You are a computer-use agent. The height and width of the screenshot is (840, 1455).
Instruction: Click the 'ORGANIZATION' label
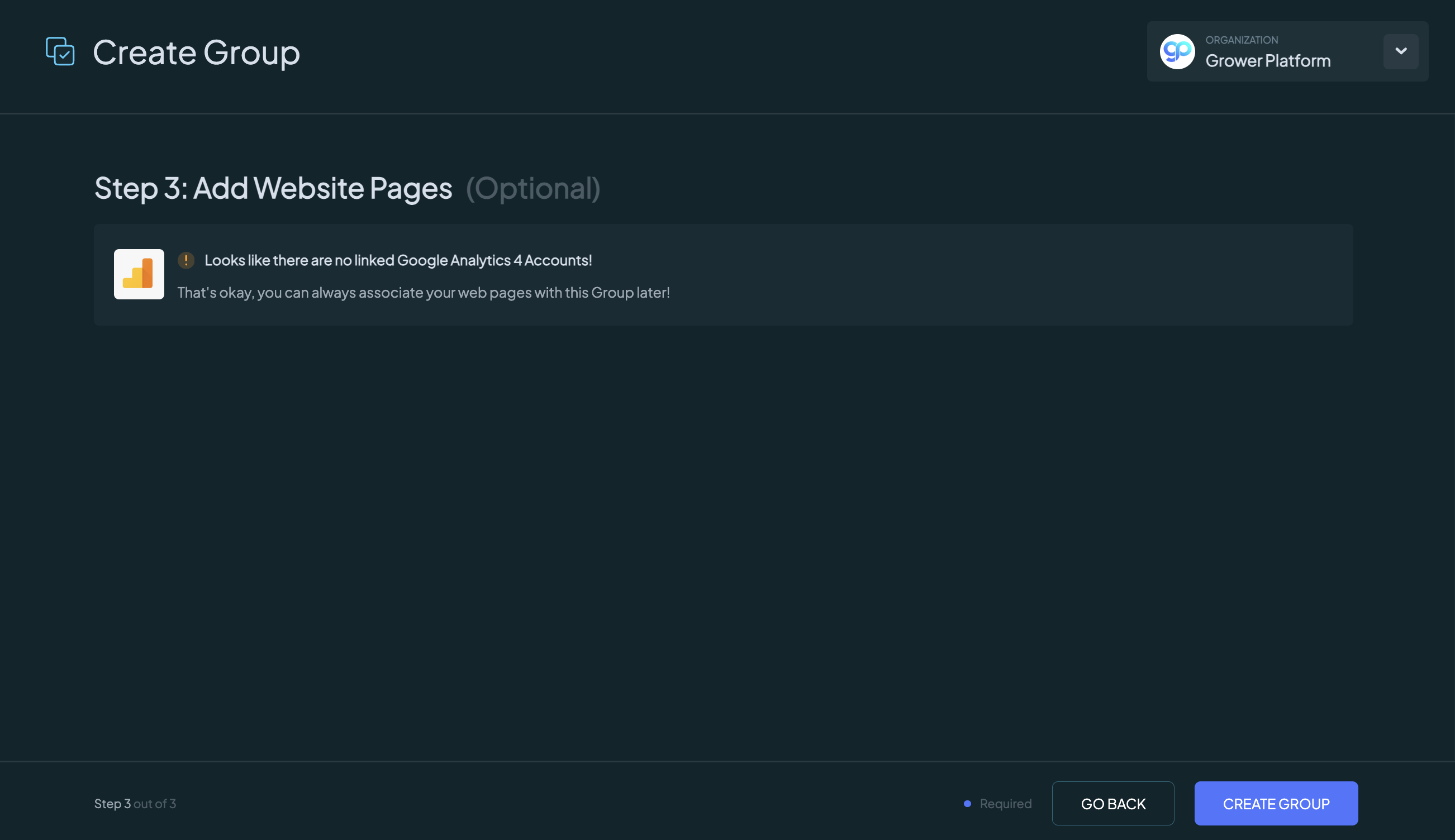[1242, 40]
